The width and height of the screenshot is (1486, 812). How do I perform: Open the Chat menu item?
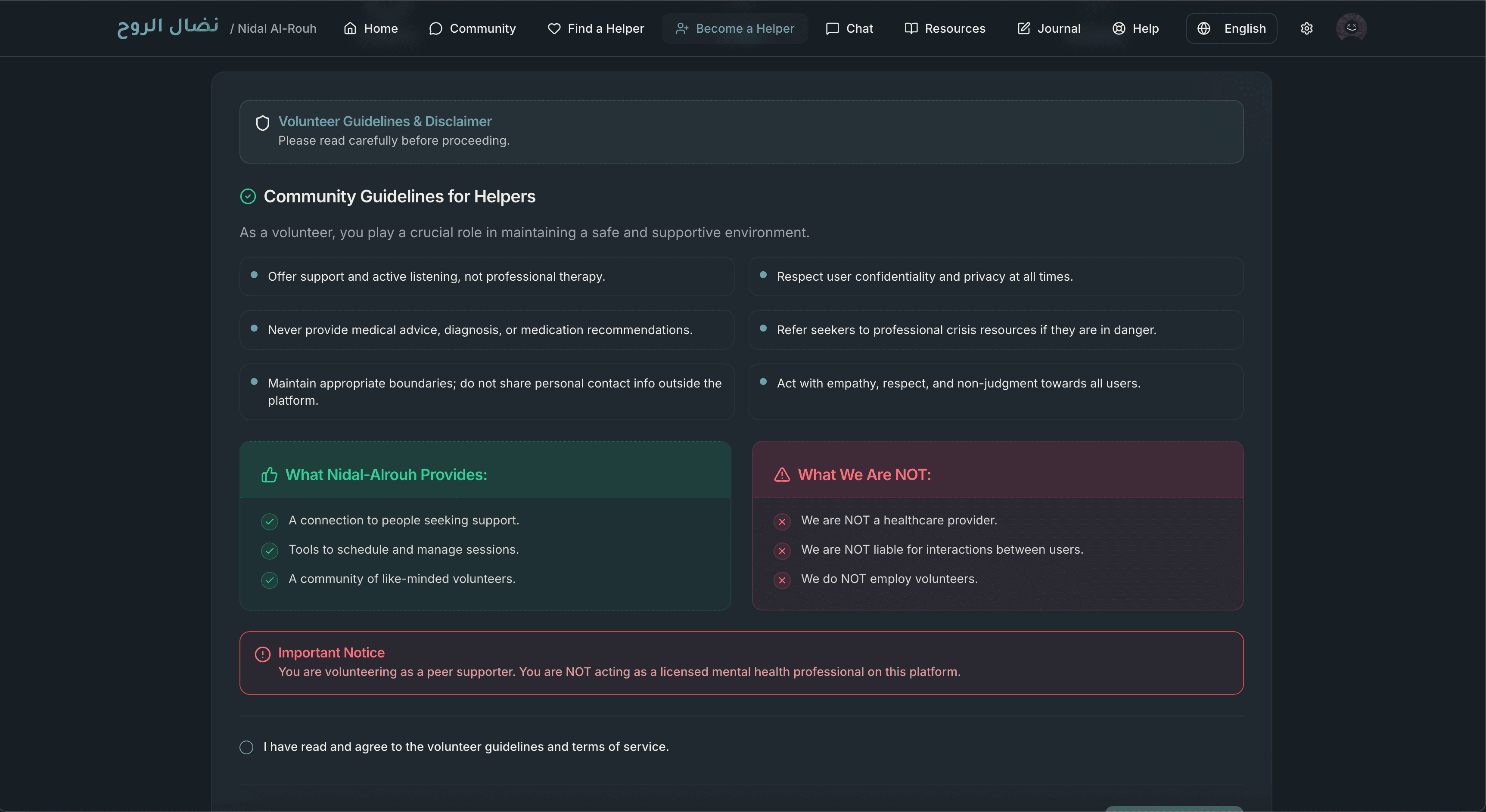coord(849,28)
